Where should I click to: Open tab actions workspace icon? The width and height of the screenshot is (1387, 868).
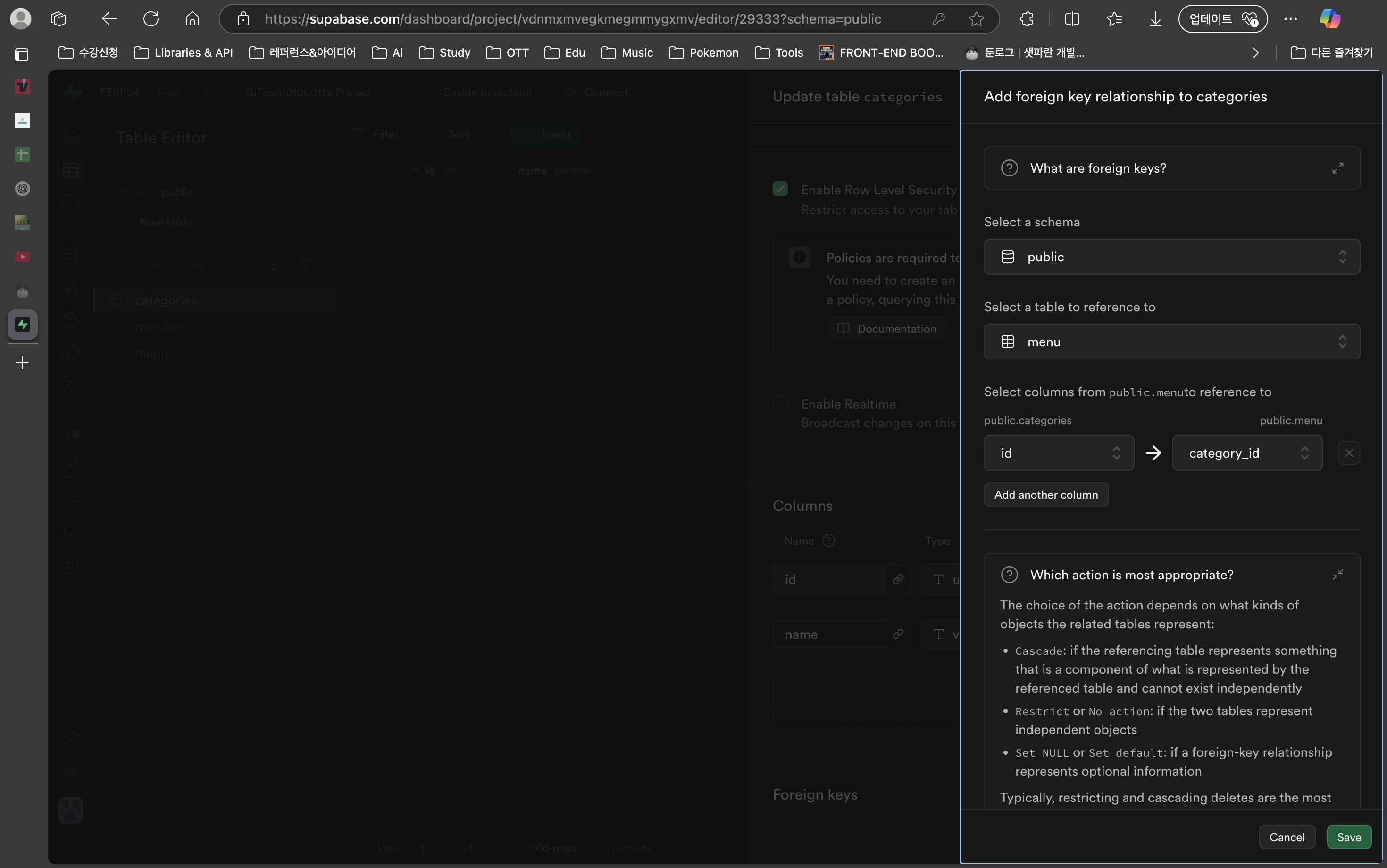(x=58, y=19)
